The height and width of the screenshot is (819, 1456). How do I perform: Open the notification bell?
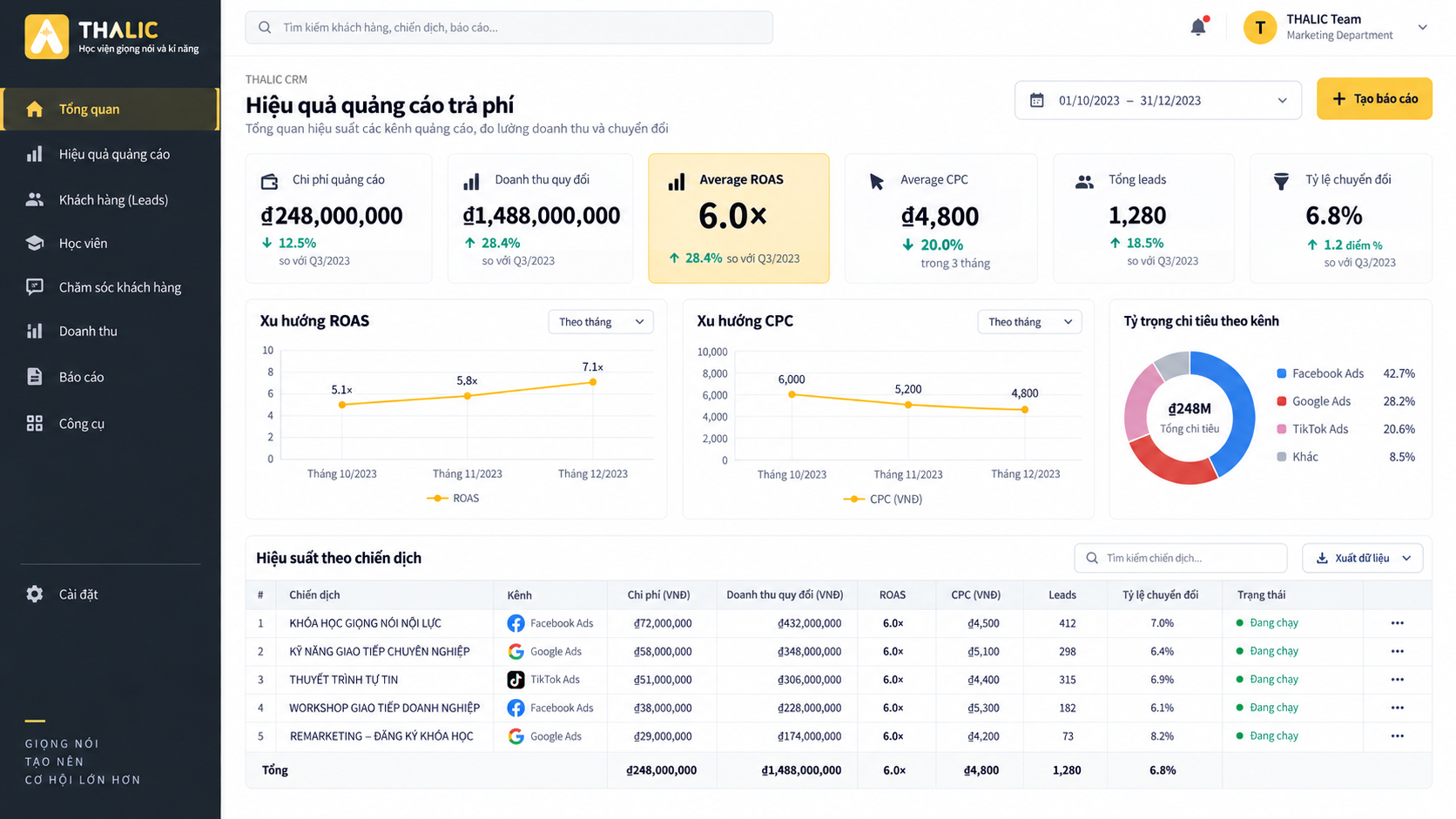pos(1198,27)
